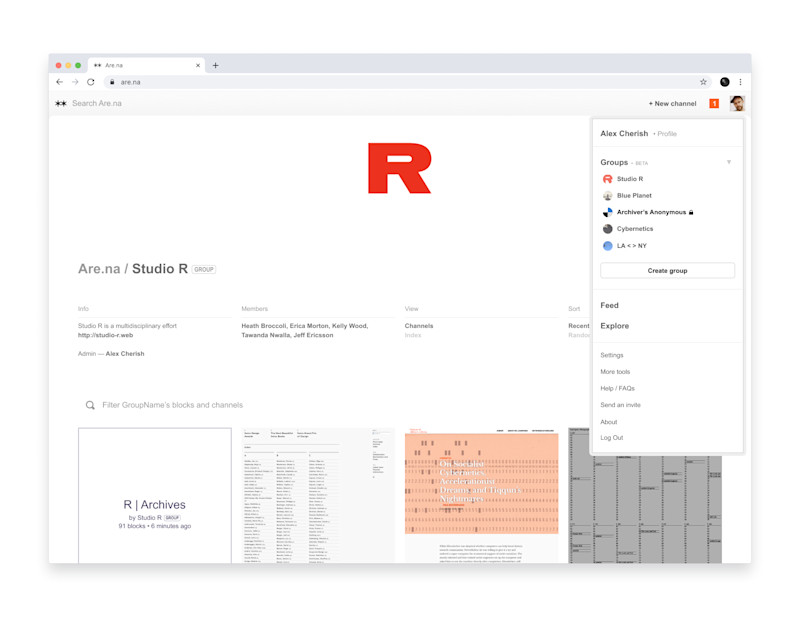This screenshot has height=617, width=800.
Task: Open the R | Archives channel card
Action: click(155, 495)
